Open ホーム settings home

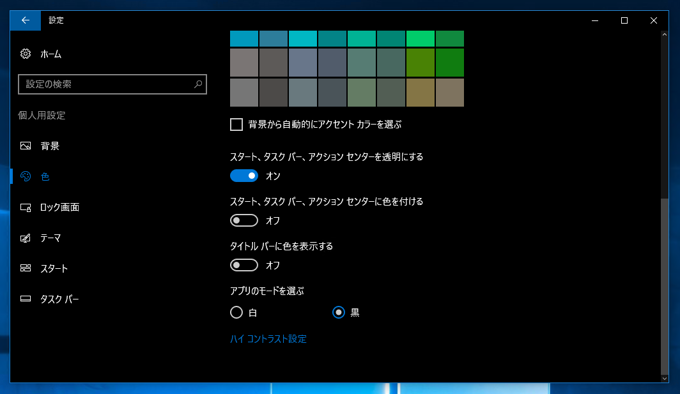click(41, 54)
